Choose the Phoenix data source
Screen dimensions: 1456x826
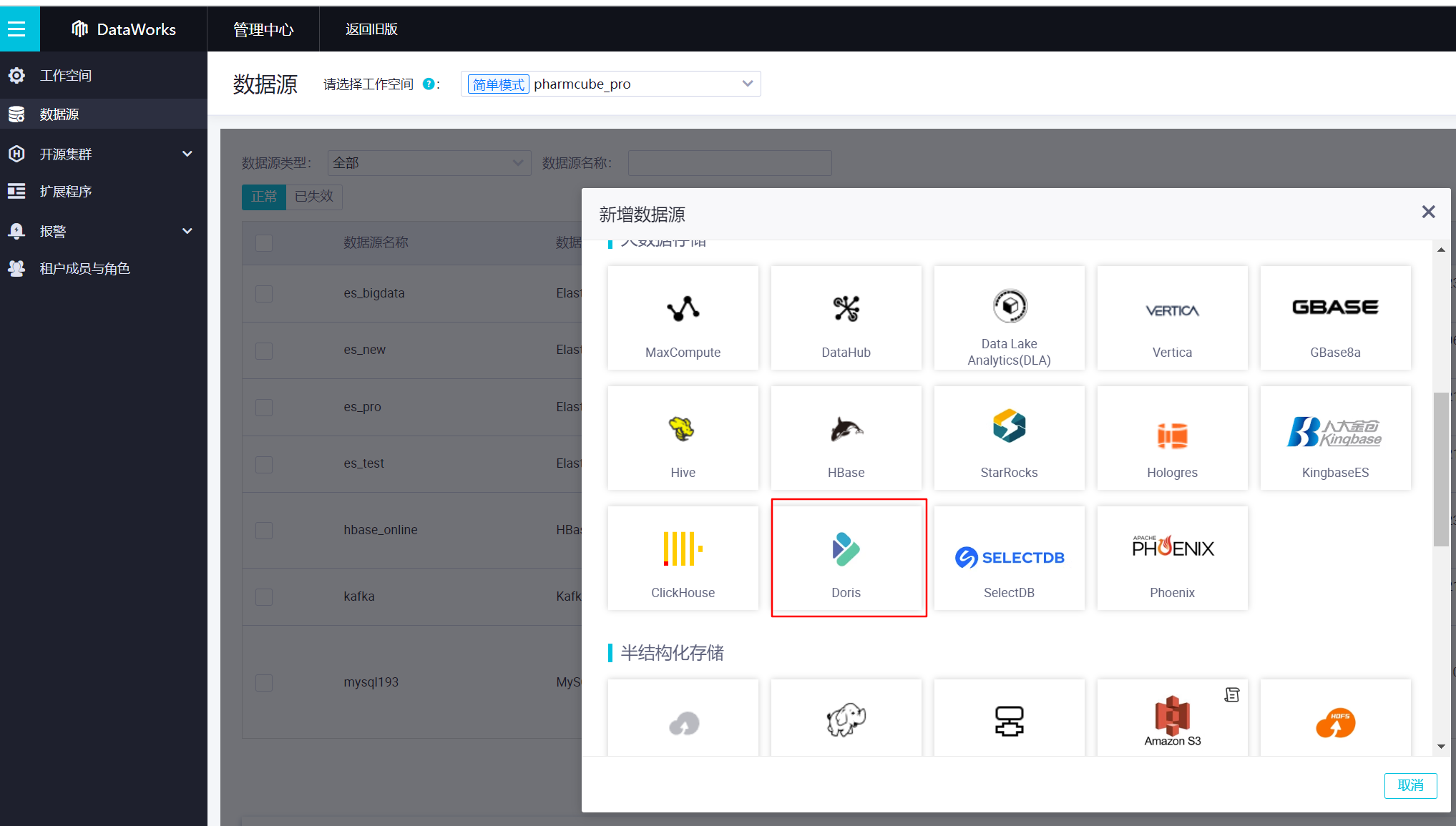pyautogui.click(x=1172, y=559)
